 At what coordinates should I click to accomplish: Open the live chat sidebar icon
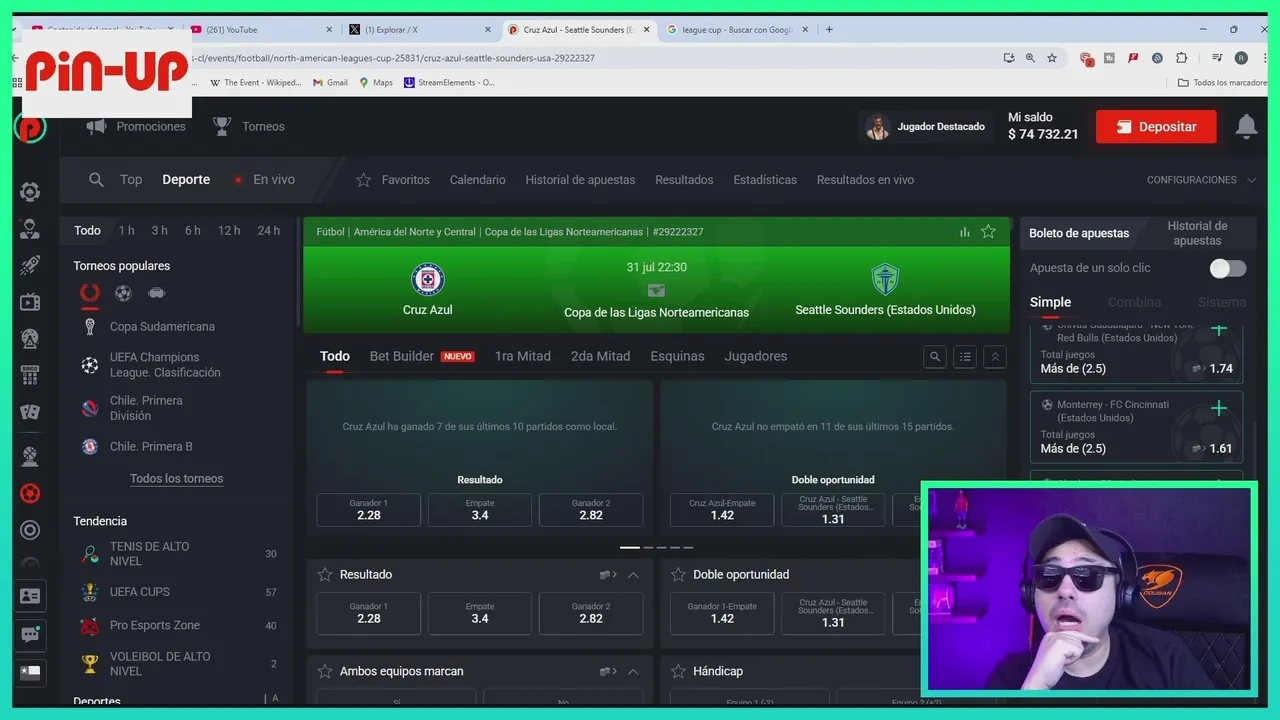(x=30, y=634)
